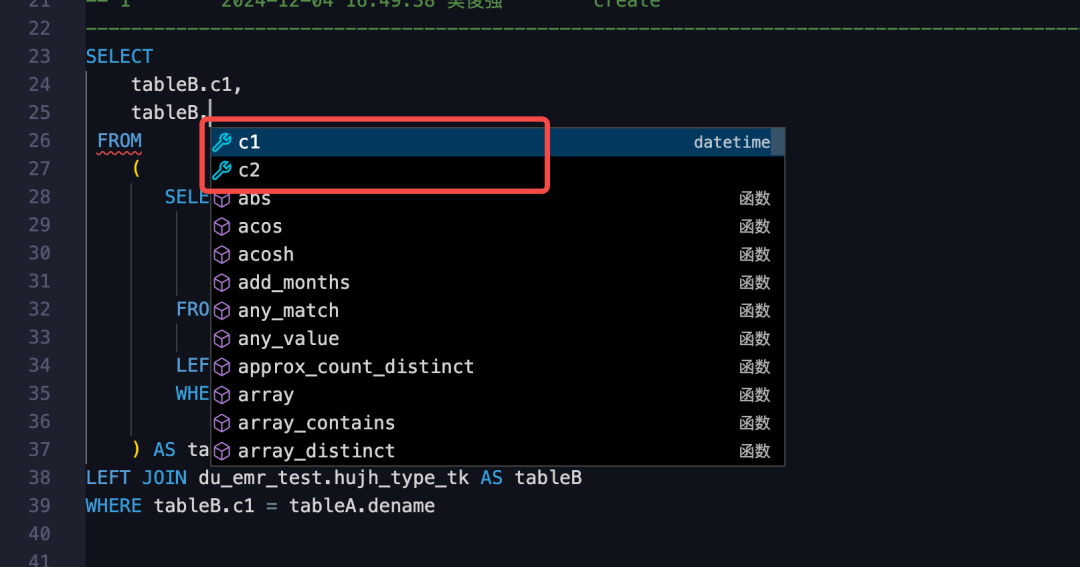
Task: Click the cube icon beside any_match
Action: 222,311
